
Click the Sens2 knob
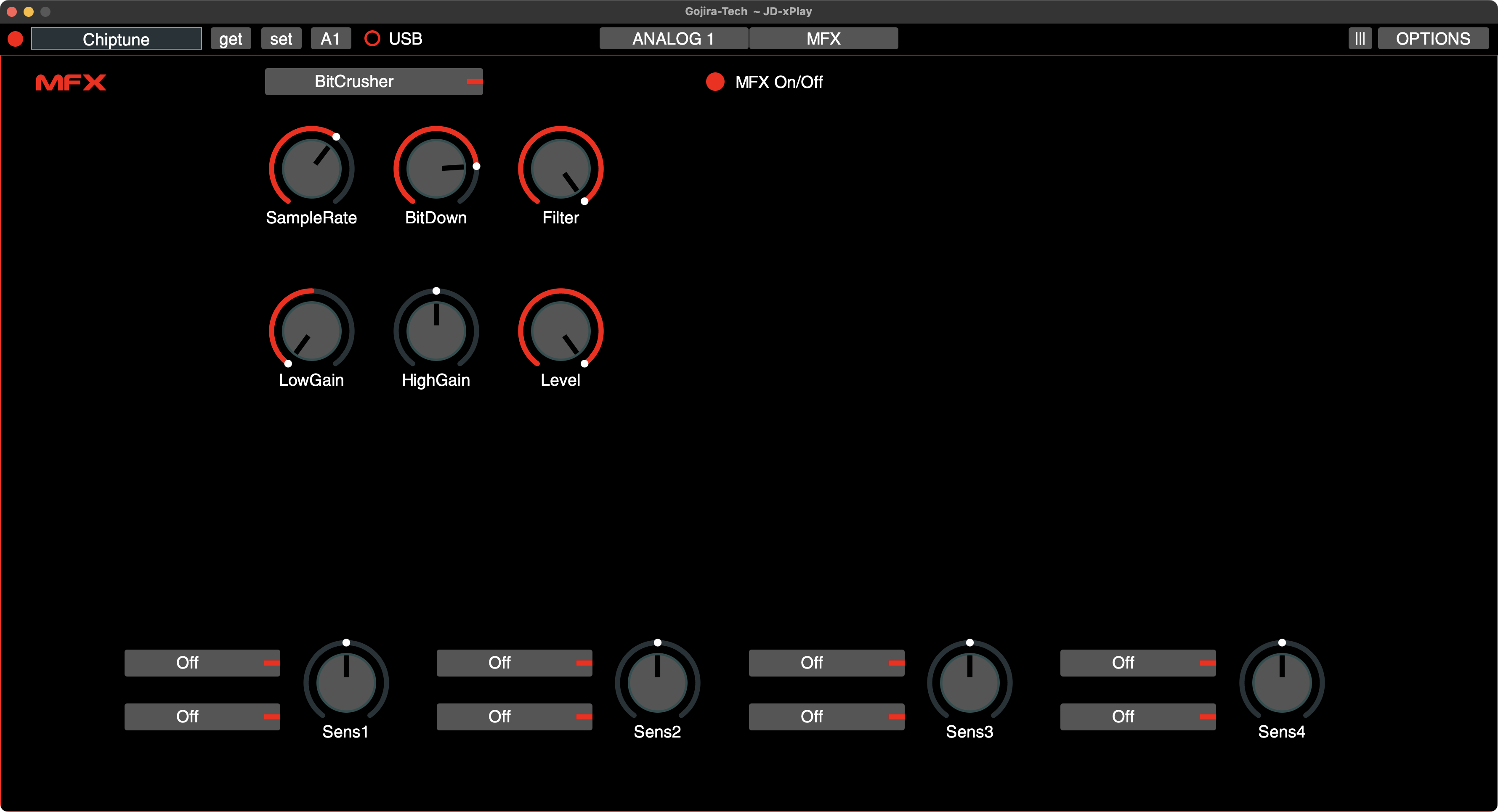click(x=658, y=683)
